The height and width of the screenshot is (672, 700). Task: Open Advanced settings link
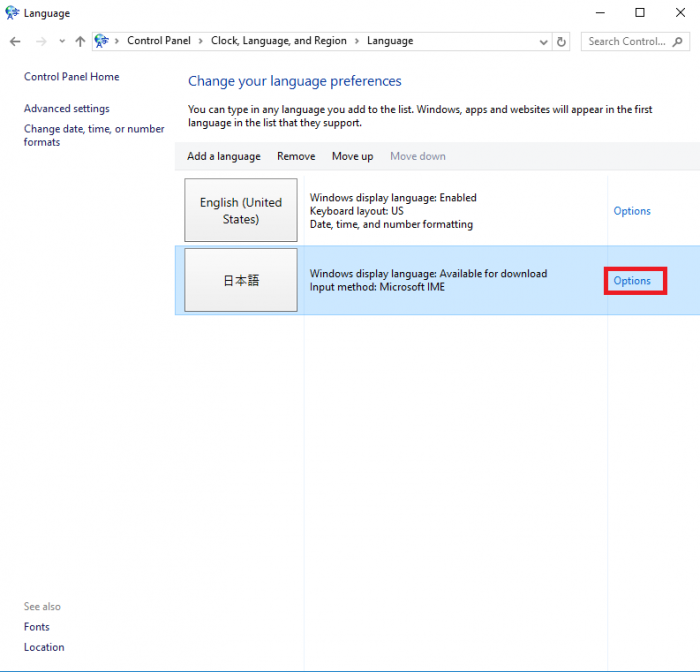pyautogui.click(x=67, y=109)
